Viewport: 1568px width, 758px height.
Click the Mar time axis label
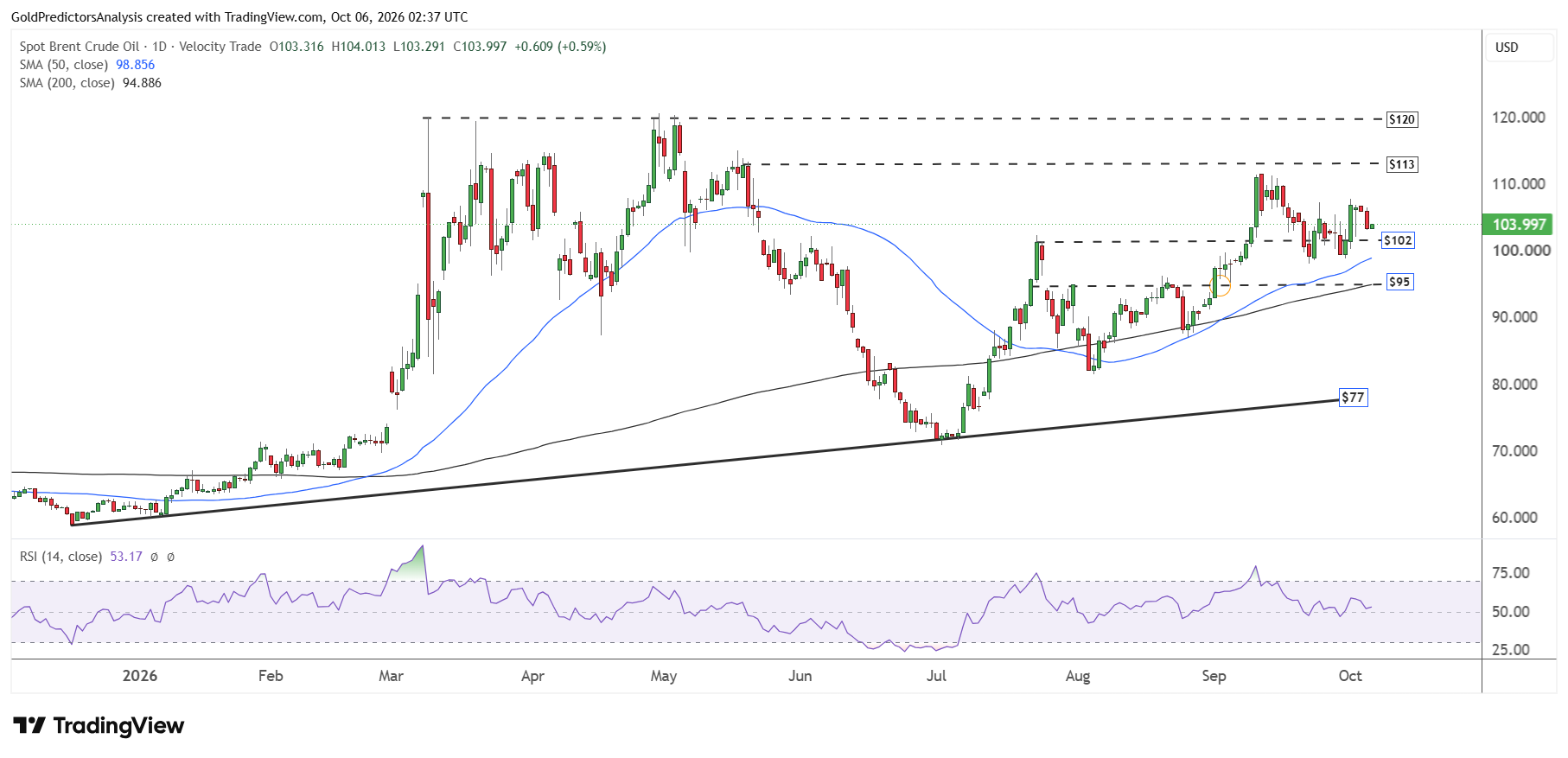coord(392,676)
